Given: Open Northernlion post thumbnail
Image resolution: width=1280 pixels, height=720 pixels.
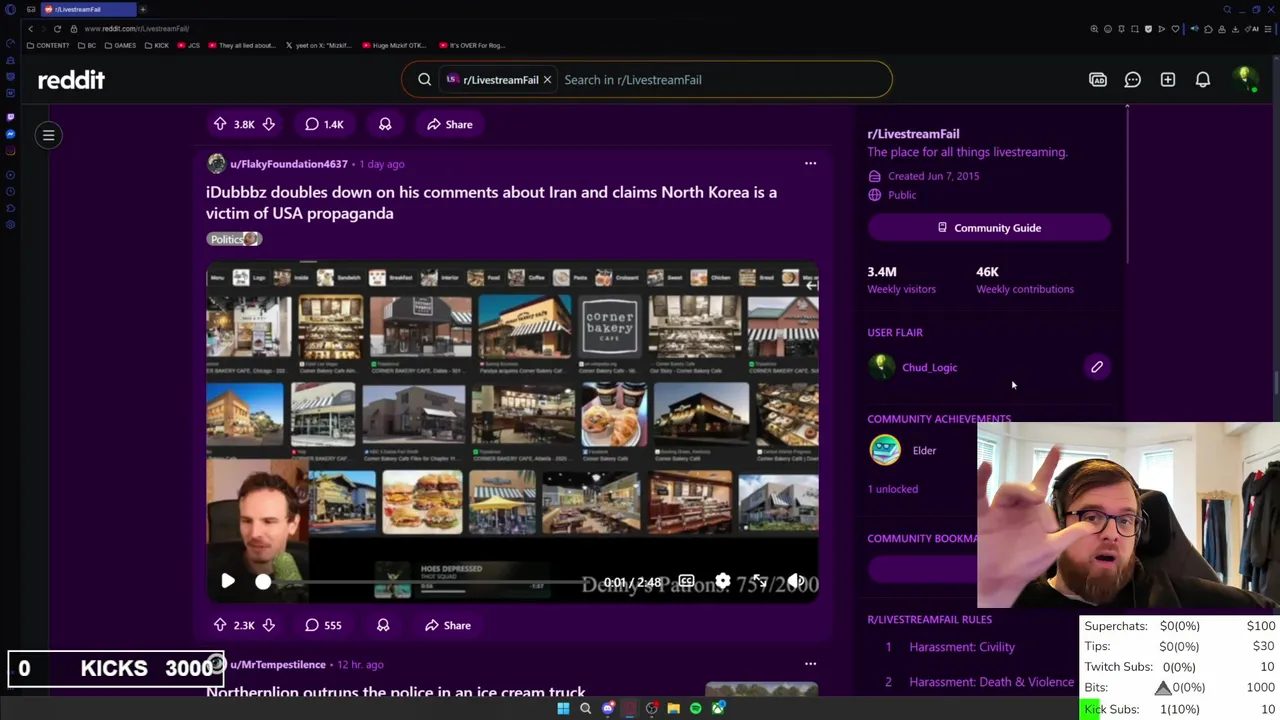Looking at the screenshot, I should [x=761, y=690].
